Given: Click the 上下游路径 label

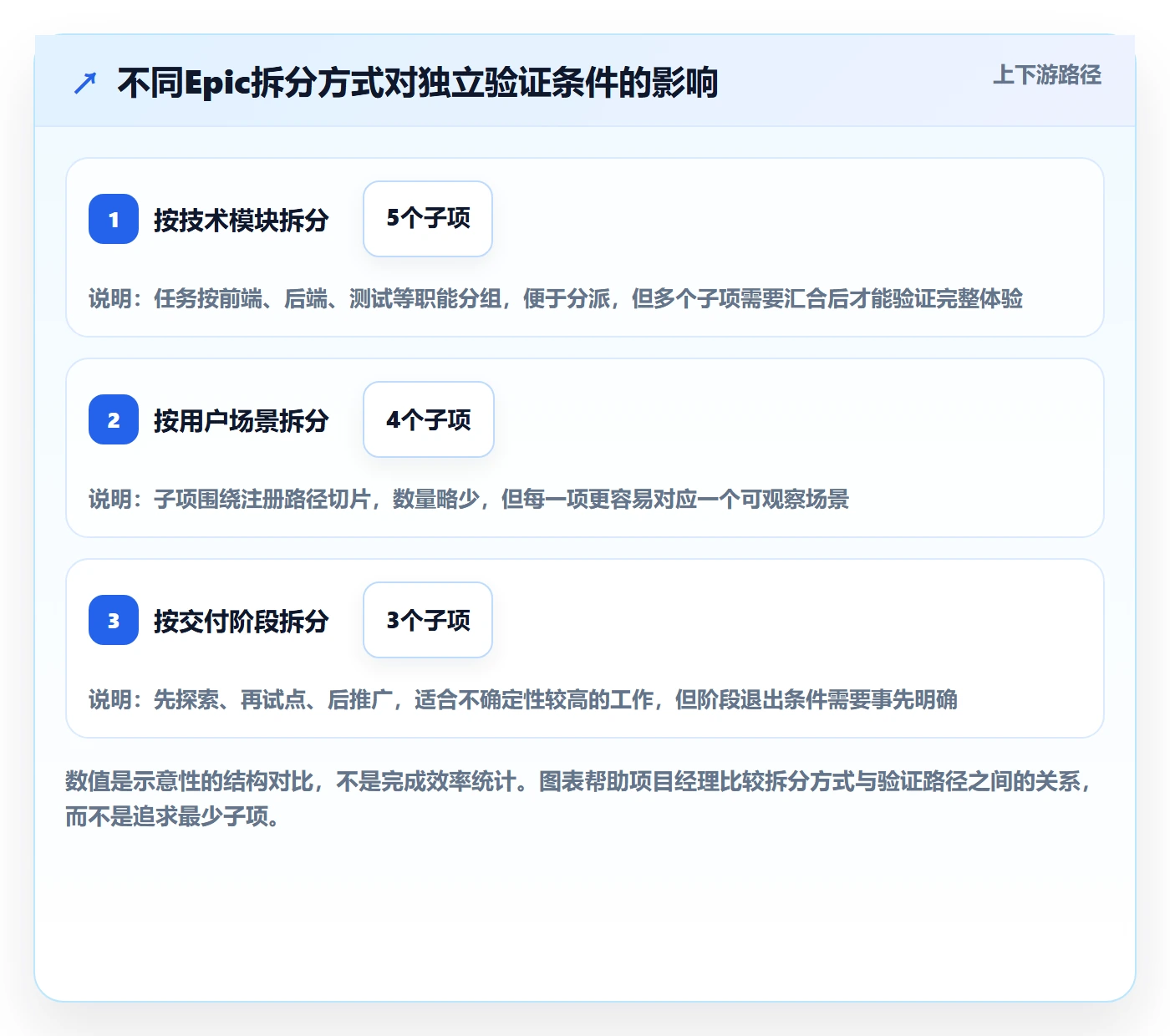Looking at the screenshot, I should click(x=1047, y=75).
